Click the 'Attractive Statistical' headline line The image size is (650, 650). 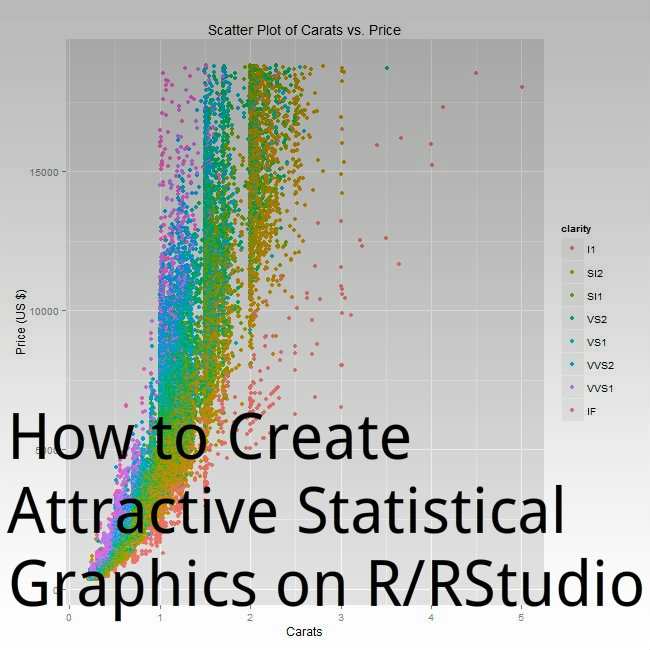pos(286,510)
